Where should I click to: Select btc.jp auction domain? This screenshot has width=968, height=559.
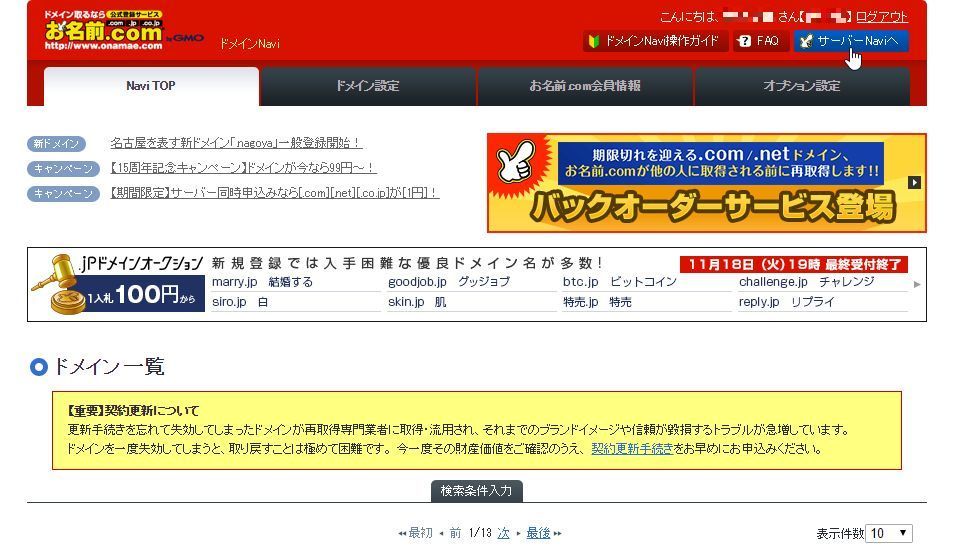tap(620, 282)
